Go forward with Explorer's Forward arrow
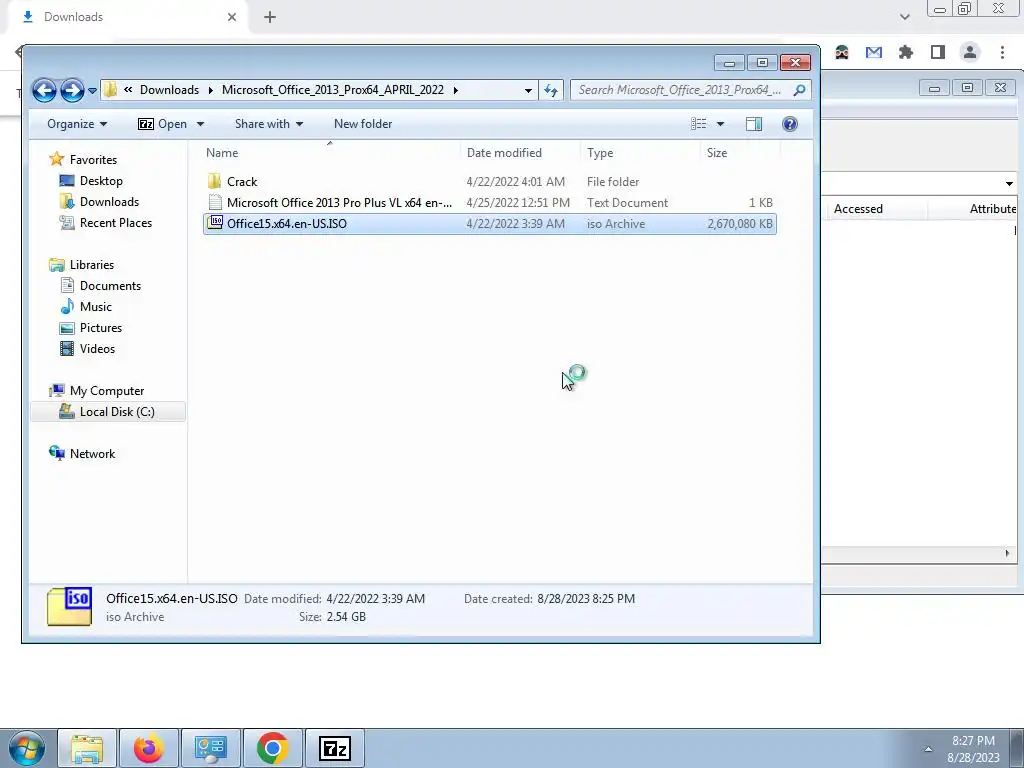Screen dimensions: 1024x768 click(x=72, y=90)
